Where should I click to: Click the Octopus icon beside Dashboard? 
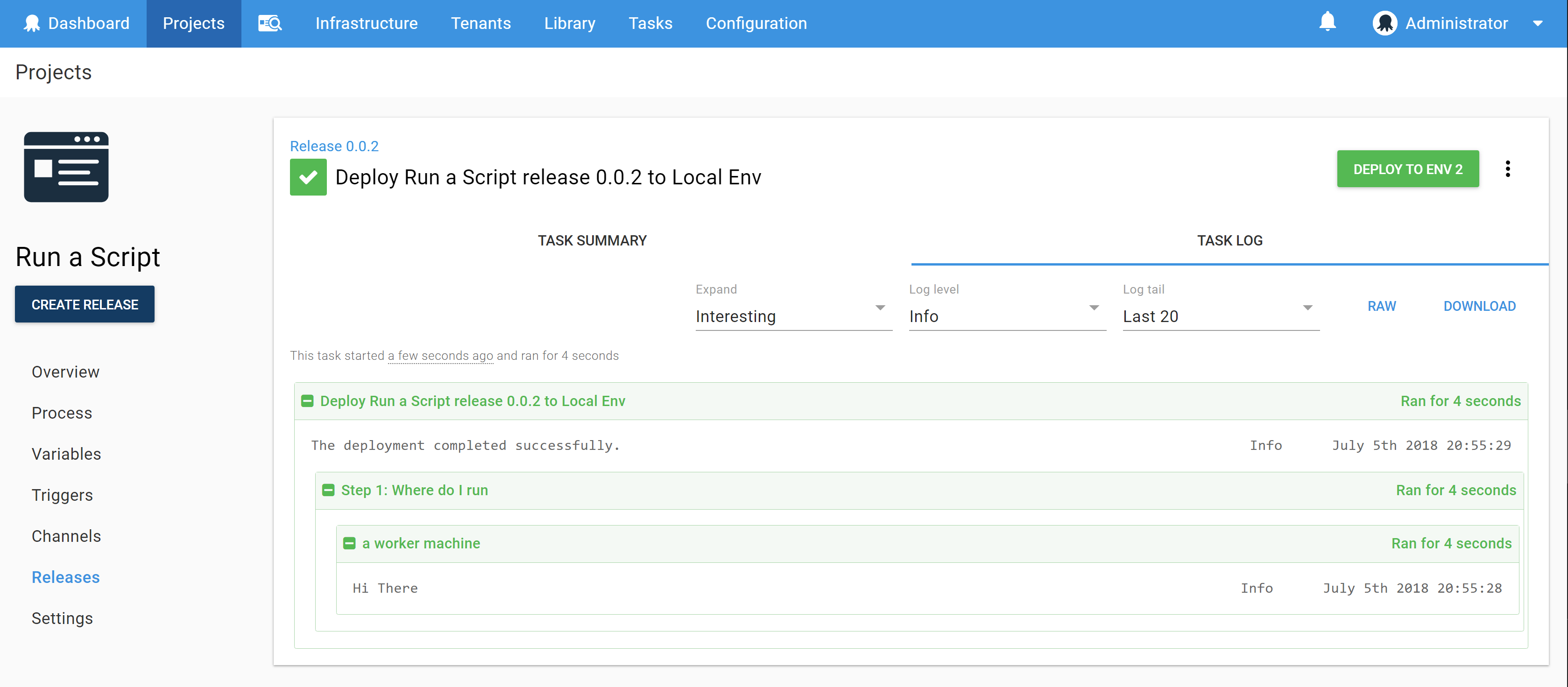pyautogui.click(x=32, y=23)
